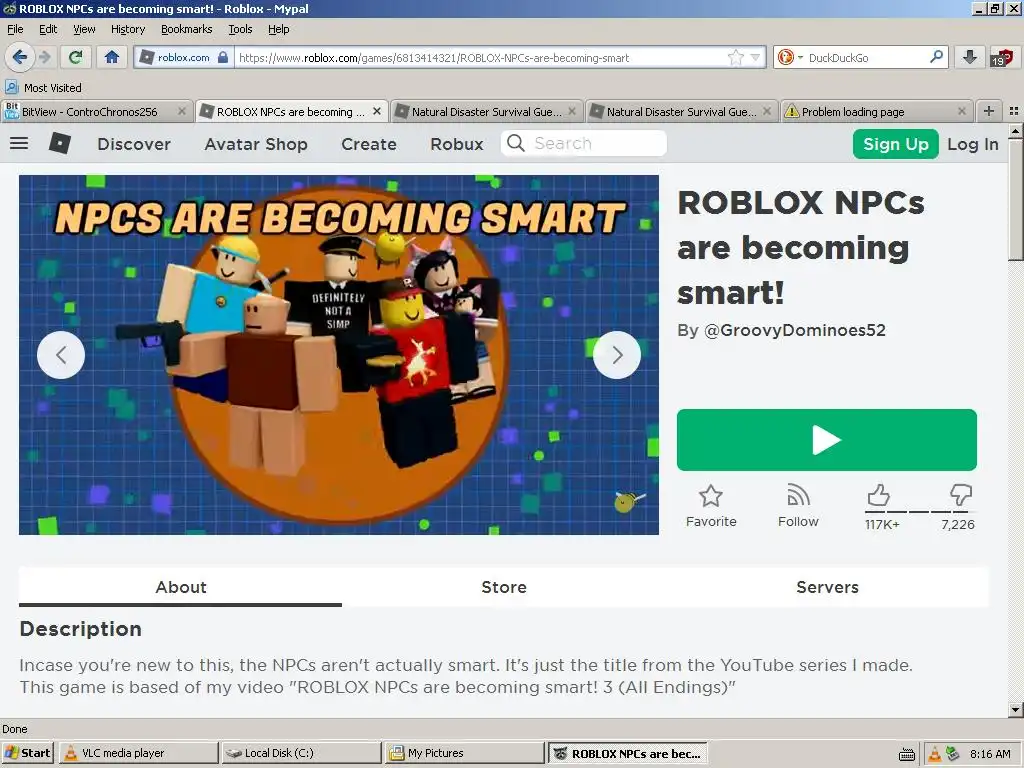Open the Roblox hamburger navigation menu
Viewport: 1024px width, 768px height.
pos(19,143)
